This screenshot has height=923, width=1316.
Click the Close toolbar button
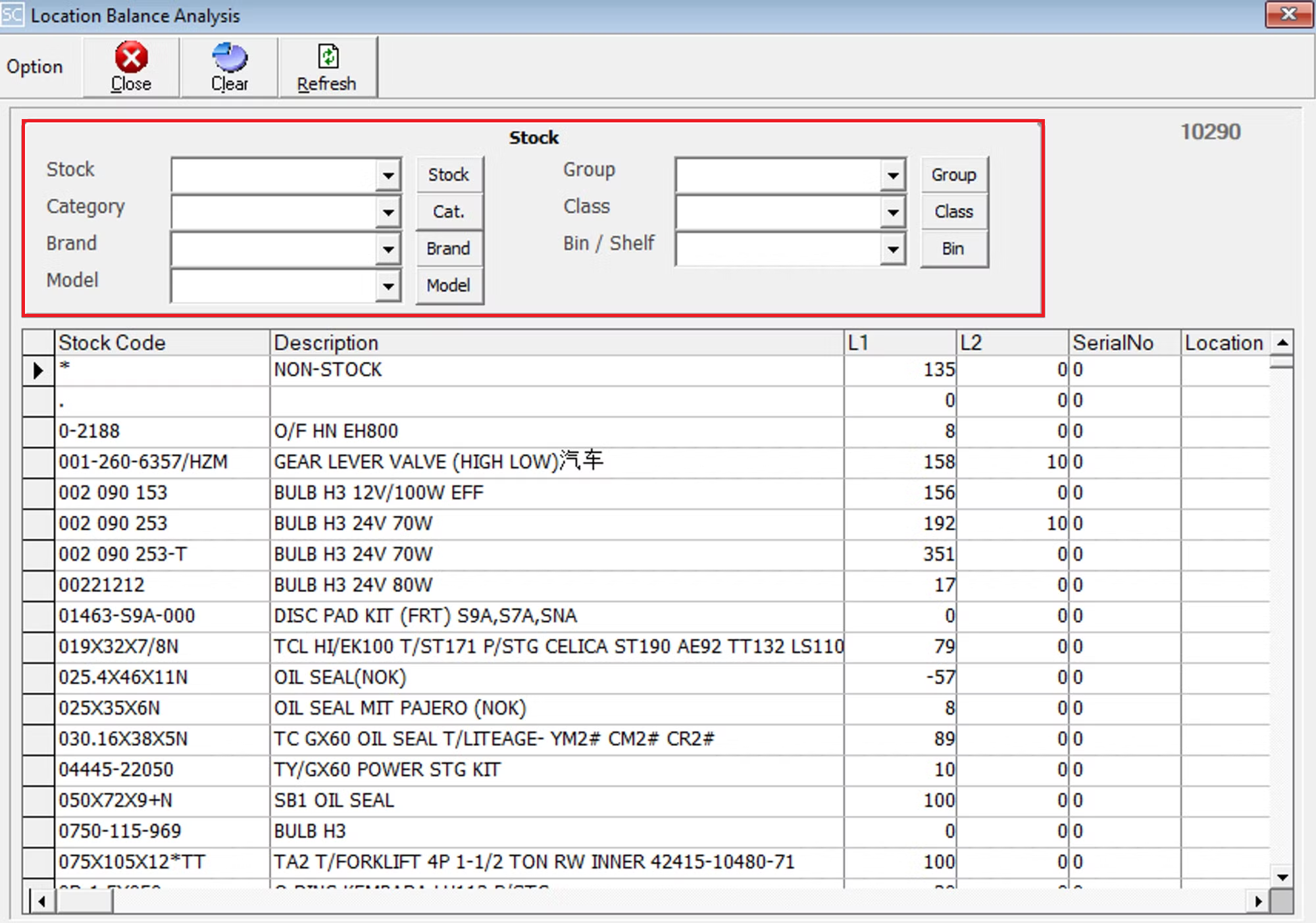(131, 67)
